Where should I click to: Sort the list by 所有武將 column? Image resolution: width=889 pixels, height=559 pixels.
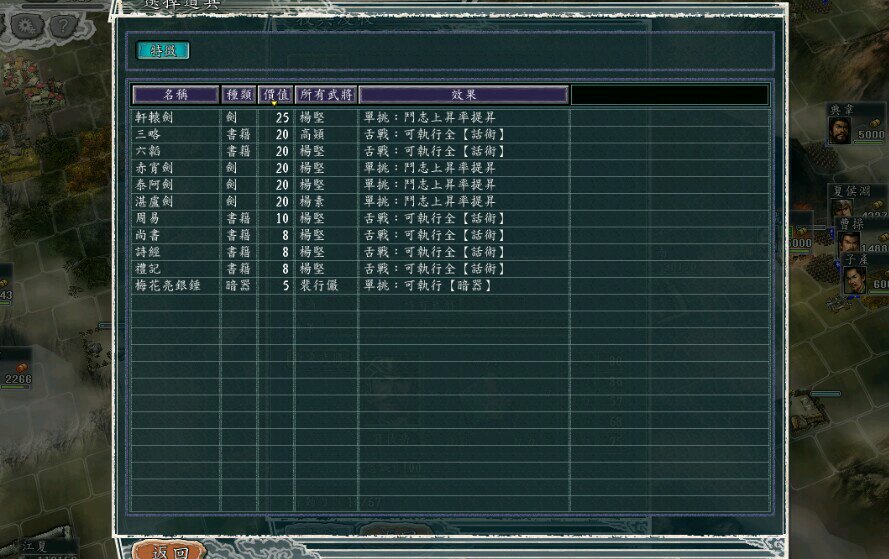[x=326, y=95]
